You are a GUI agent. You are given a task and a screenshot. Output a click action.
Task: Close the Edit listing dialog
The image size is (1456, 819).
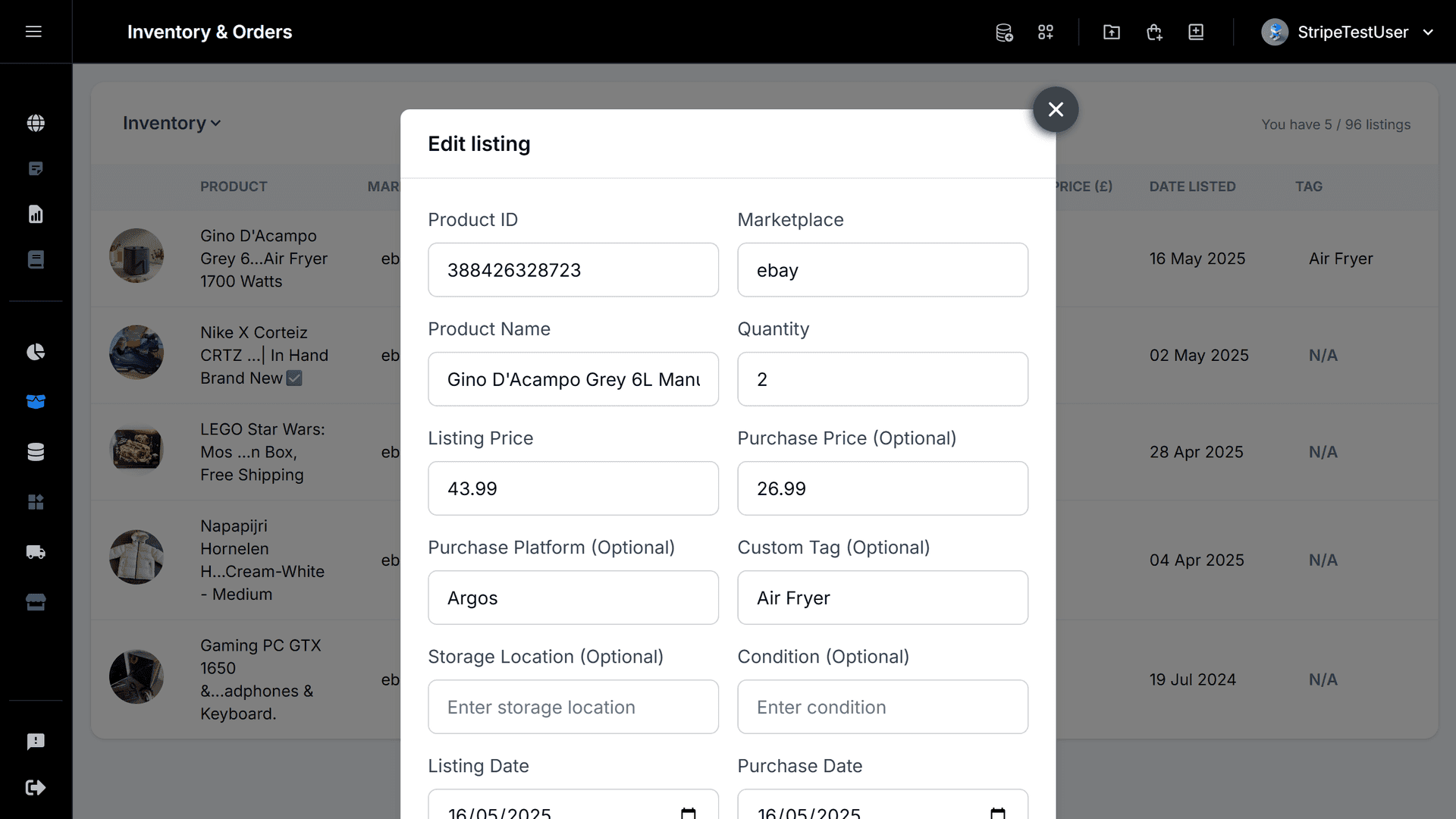[x=1055, y=109]
